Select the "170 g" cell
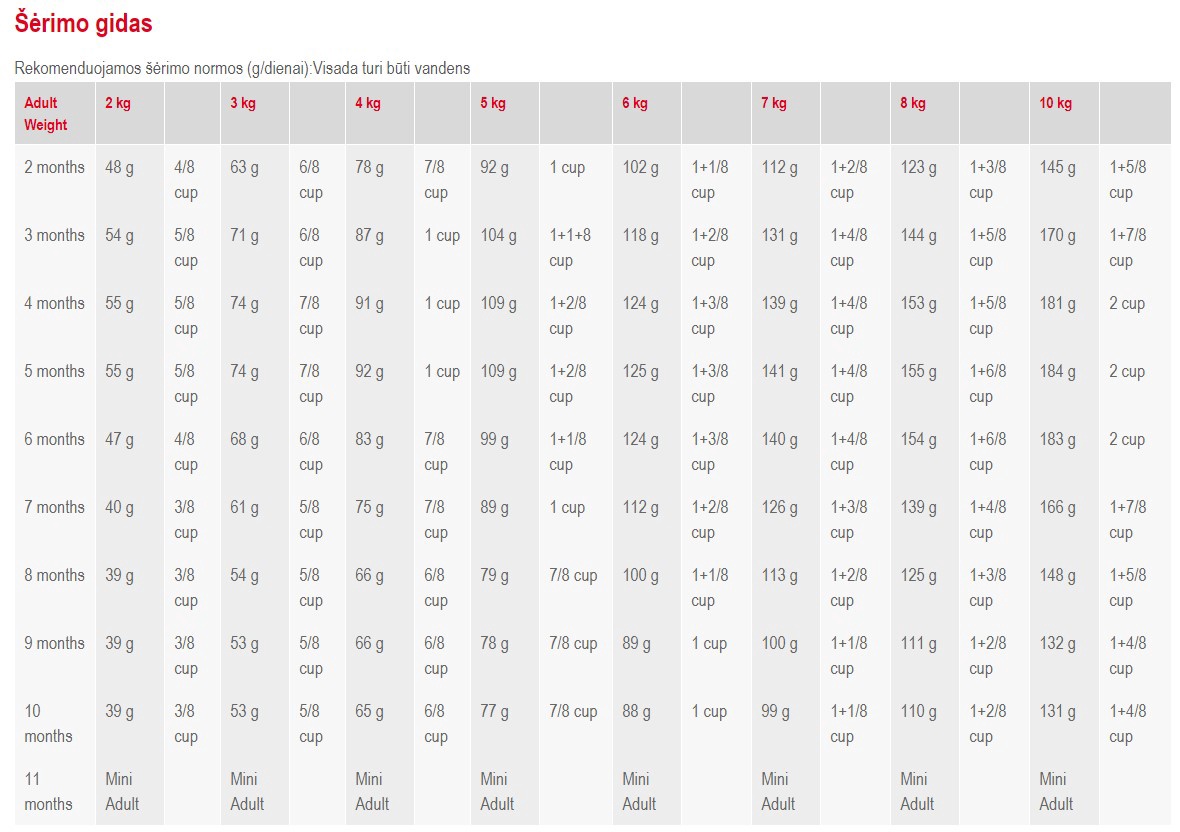Image resolution: width=1180 pixels, height=832 pixels. point(1057,236)
